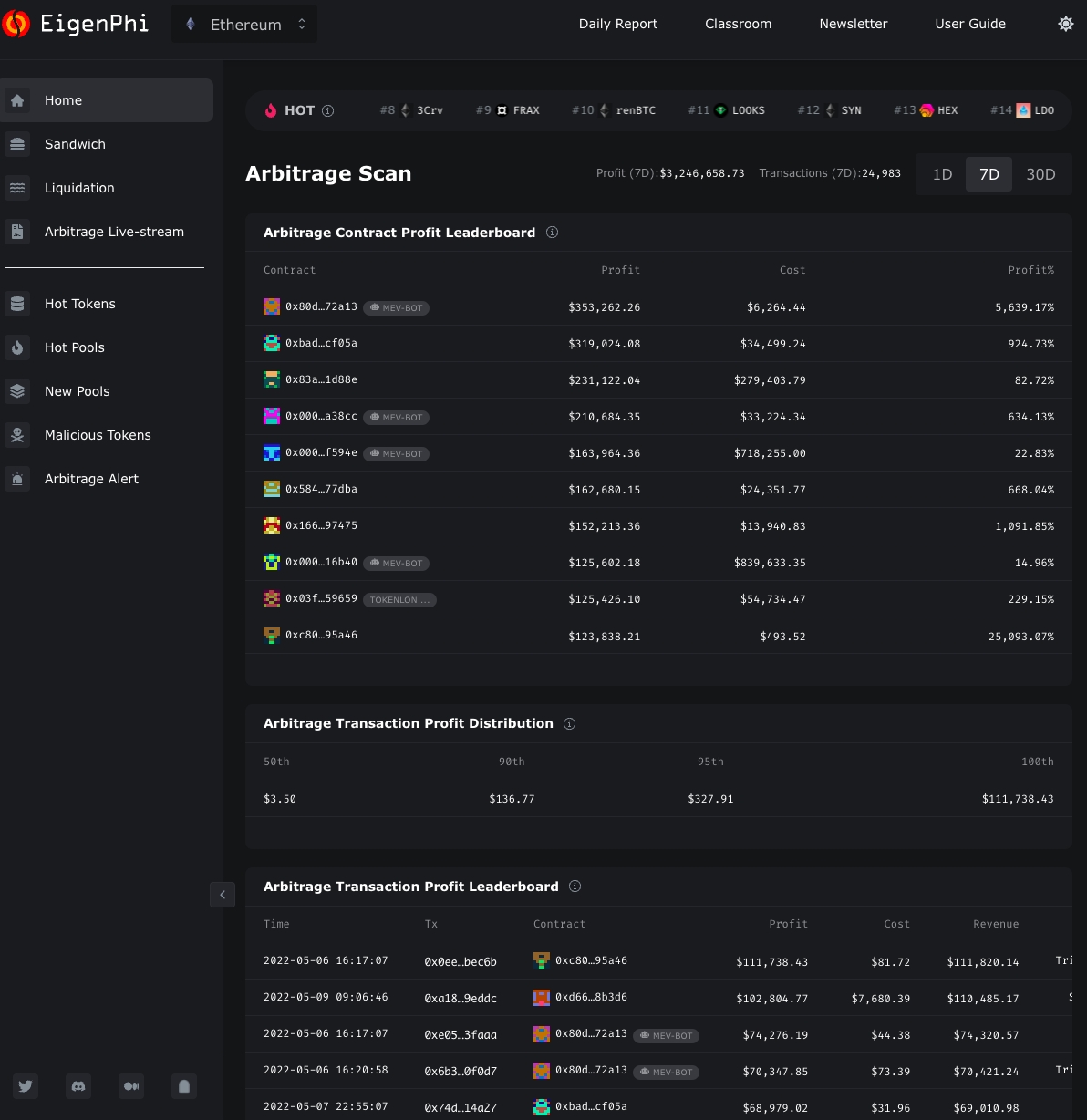Screen dimensions: 1087x1120
Task: Click the skull icon for Malicious Tokens
Action: [17, 435]
